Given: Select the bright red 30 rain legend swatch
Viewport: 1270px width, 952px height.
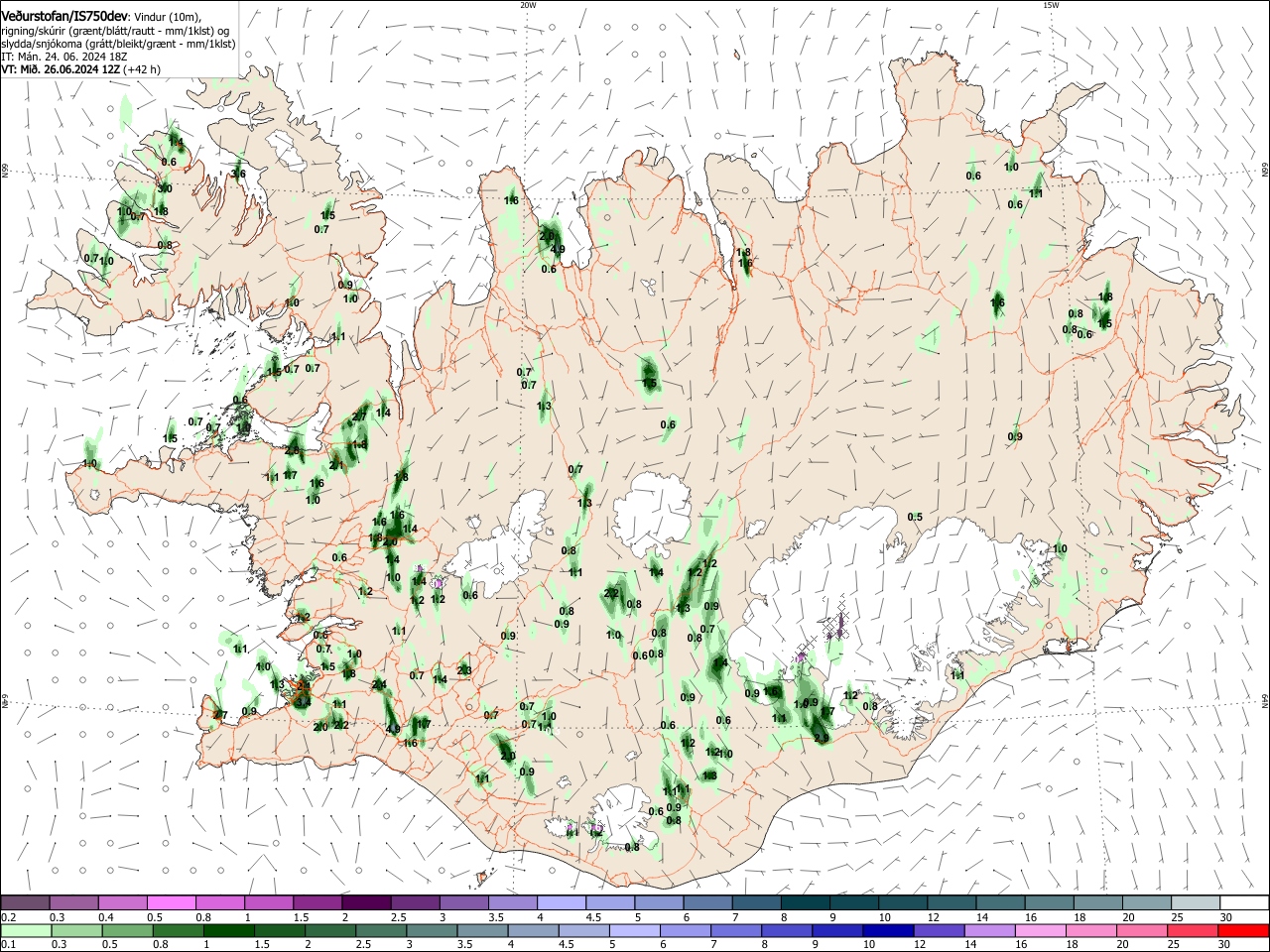Looking at the screenshot, I should 1244,931.
